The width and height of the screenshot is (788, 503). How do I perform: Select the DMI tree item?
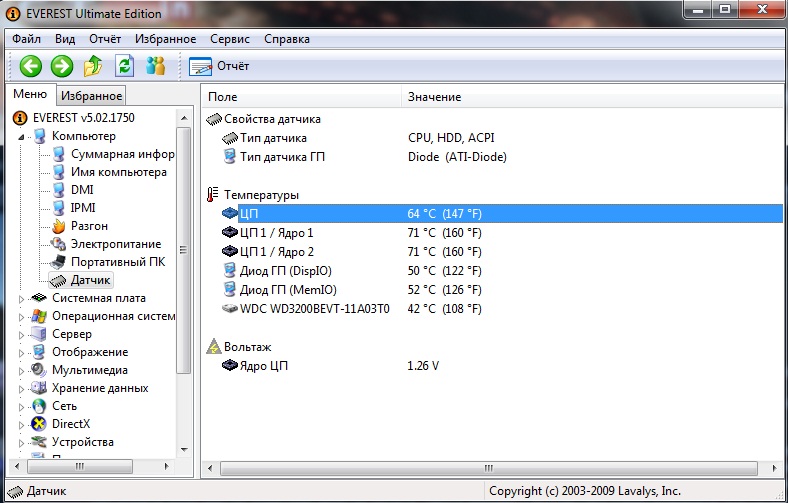[82, 190]
